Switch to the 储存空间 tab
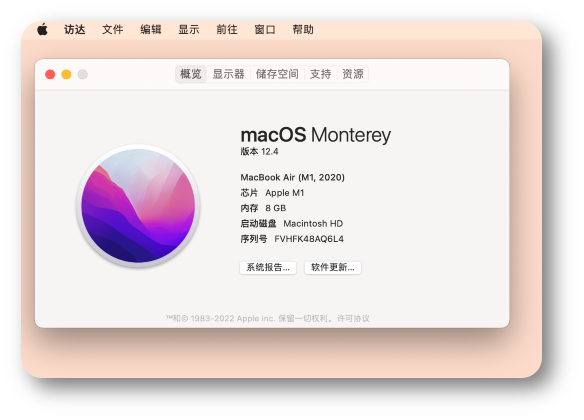 click(277, 74)
